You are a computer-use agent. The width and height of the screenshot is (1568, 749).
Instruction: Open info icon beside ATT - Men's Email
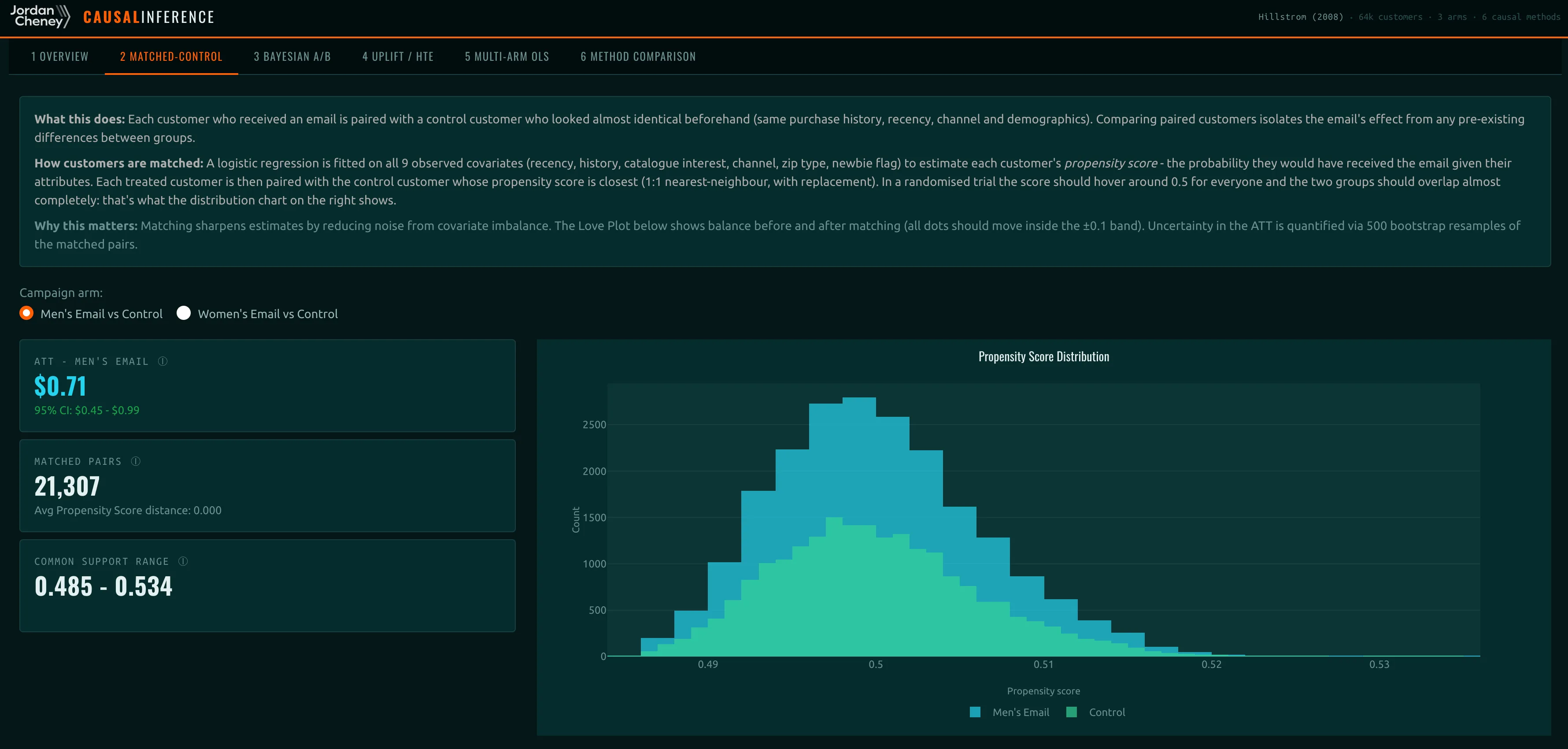[163, 361]
